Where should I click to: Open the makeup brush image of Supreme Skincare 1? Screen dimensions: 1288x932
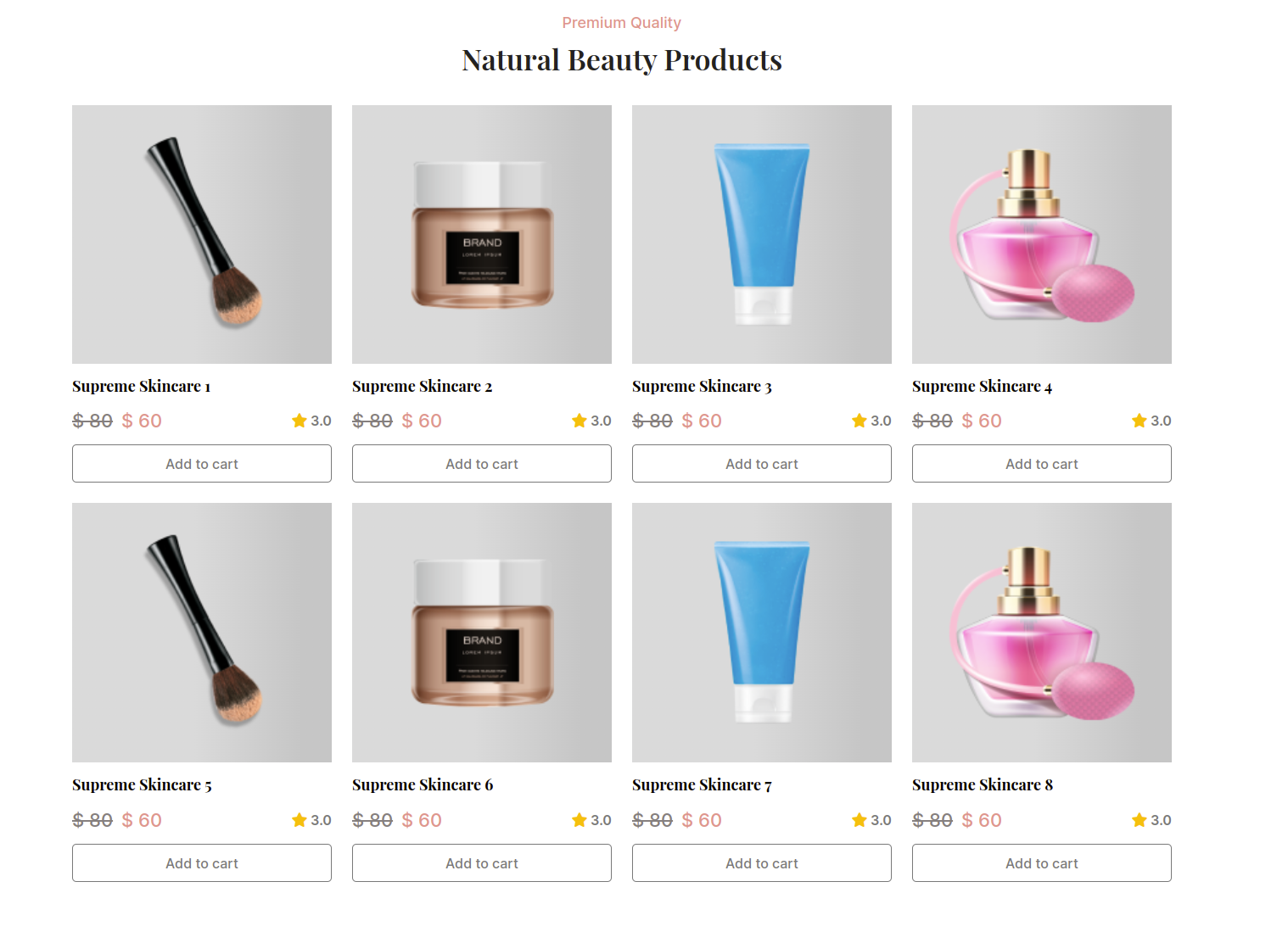(x=202, y=234)
